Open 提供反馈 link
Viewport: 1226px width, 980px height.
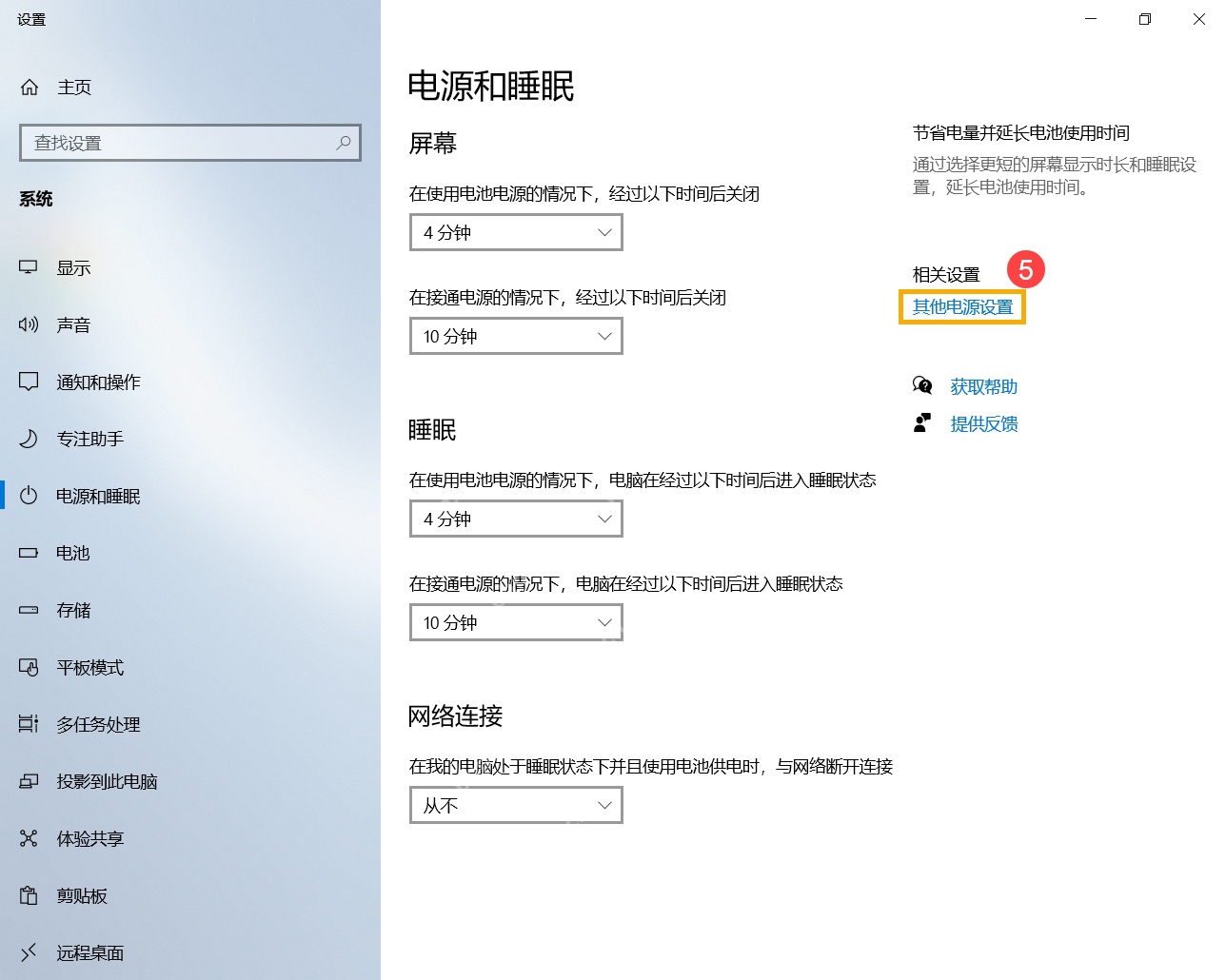[984, 424]
